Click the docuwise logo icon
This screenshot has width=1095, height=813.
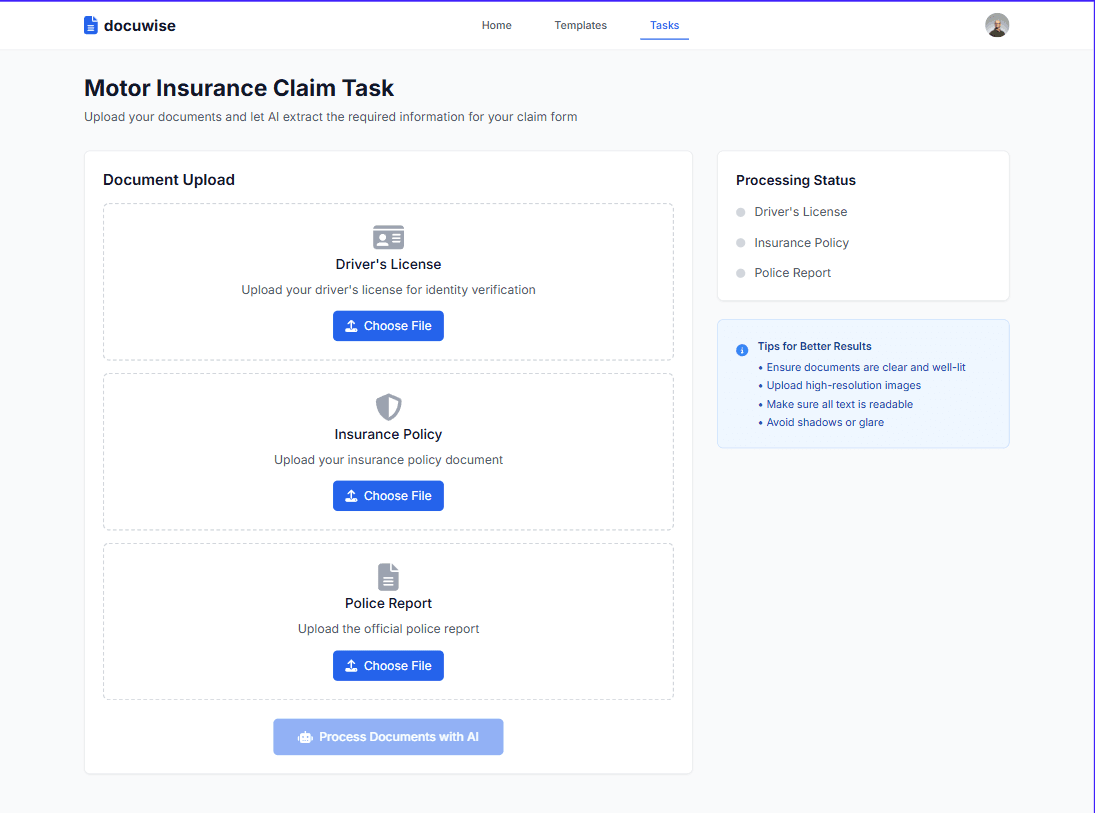[90, 25]
